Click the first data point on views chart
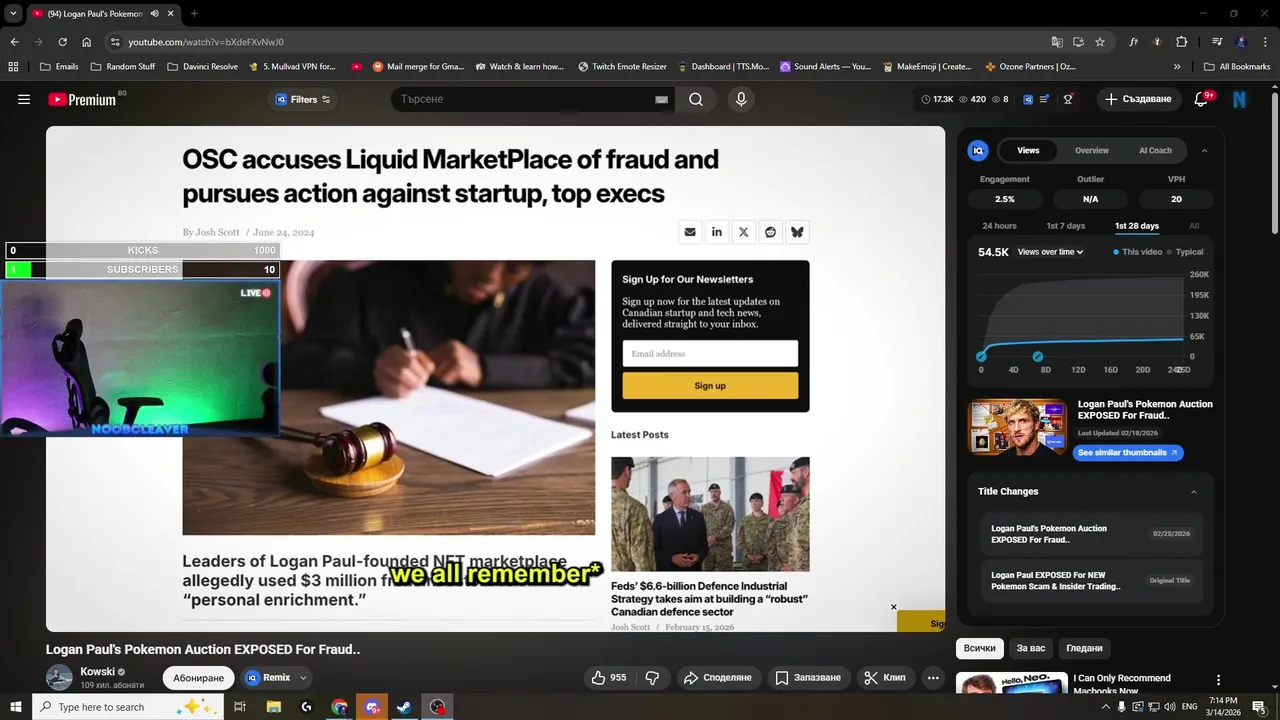This screenshot has height=720, width=1280. click(981, 357)
